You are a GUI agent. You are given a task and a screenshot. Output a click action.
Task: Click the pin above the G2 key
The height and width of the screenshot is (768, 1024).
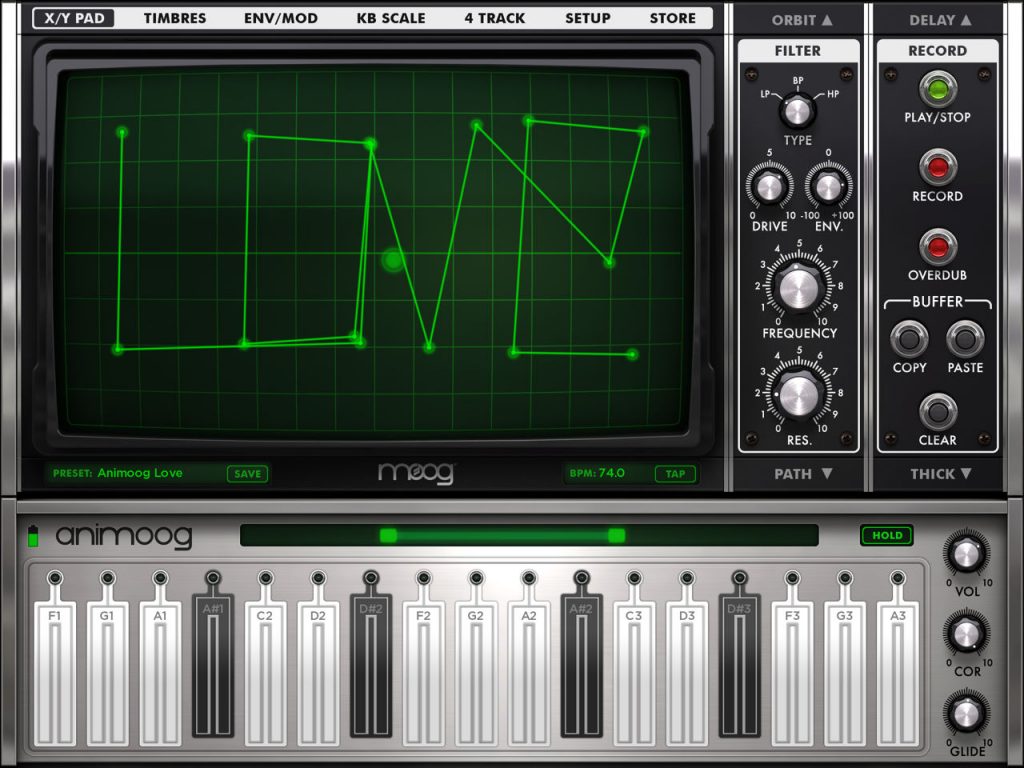point(476,578)
